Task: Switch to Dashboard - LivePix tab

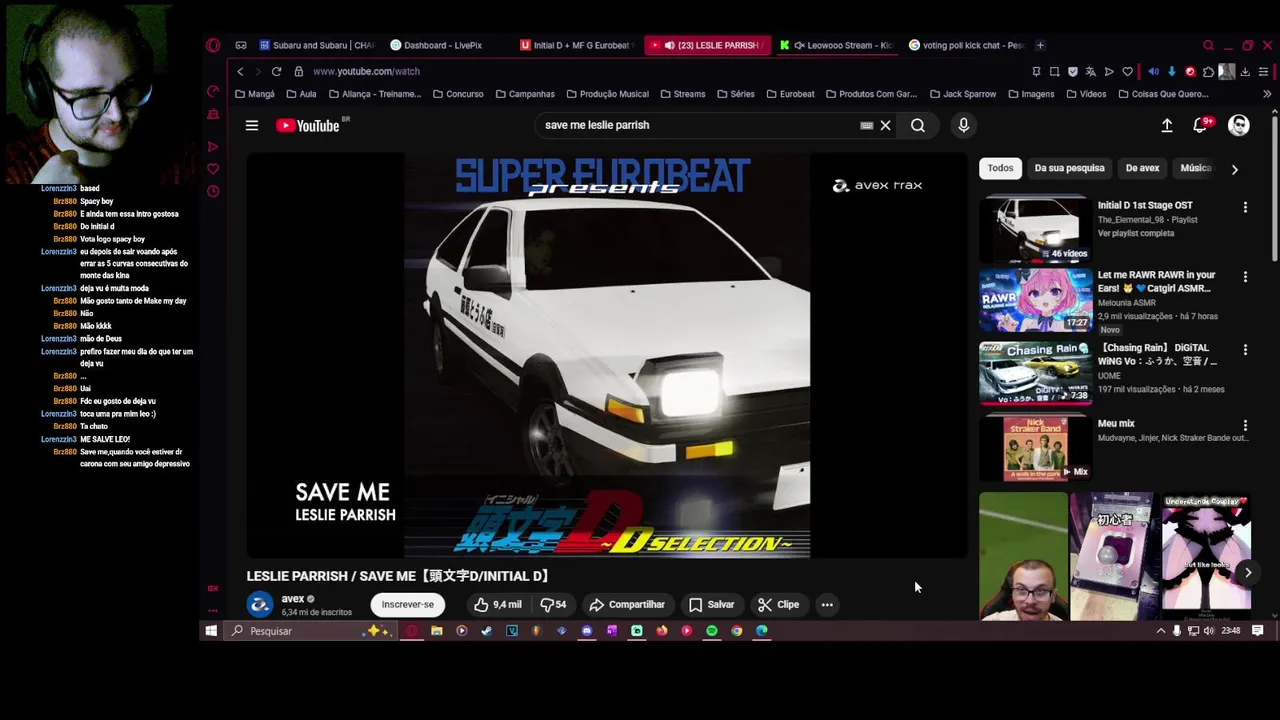Action: (x=437, y=45)
